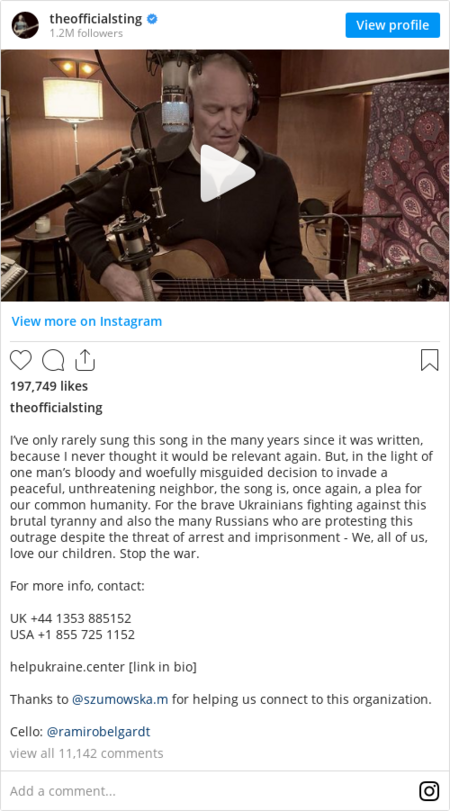
Task: Click theofficialsting name above the caption
Action: click(x=56, y=408)
